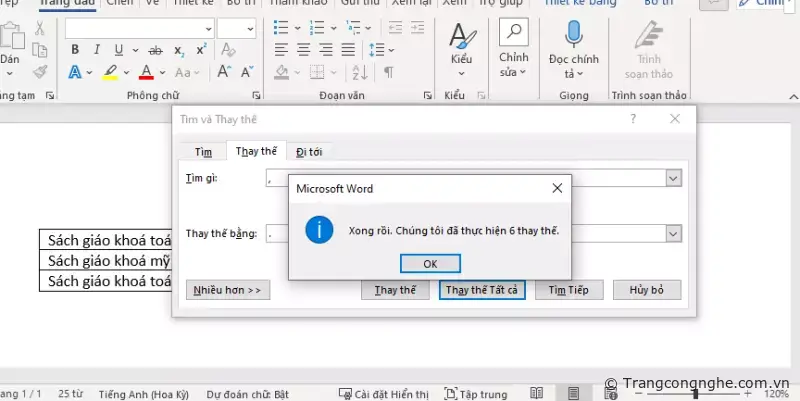Open the font color picker arrow
Image resolution: width=800 pixels, height=401 pixels.
162,72
